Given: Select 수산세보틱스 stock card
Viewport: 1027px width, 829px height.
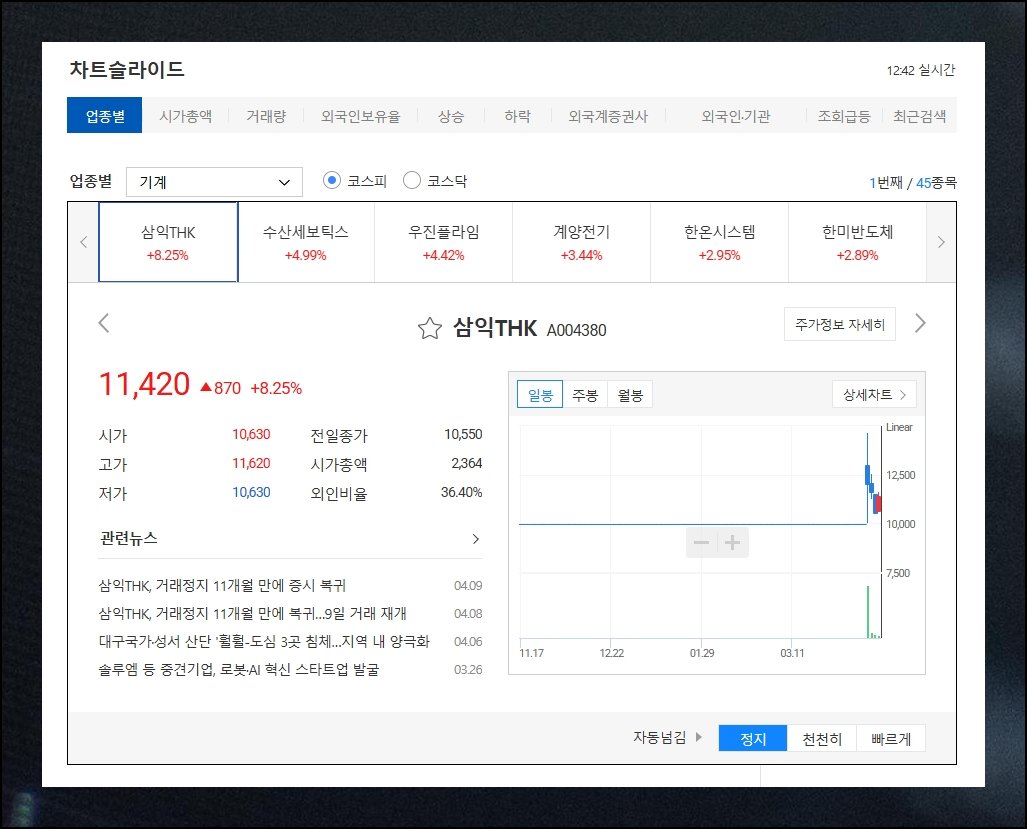Looking at the screenshot, I should pyautogui.click(x=306, y=242).
